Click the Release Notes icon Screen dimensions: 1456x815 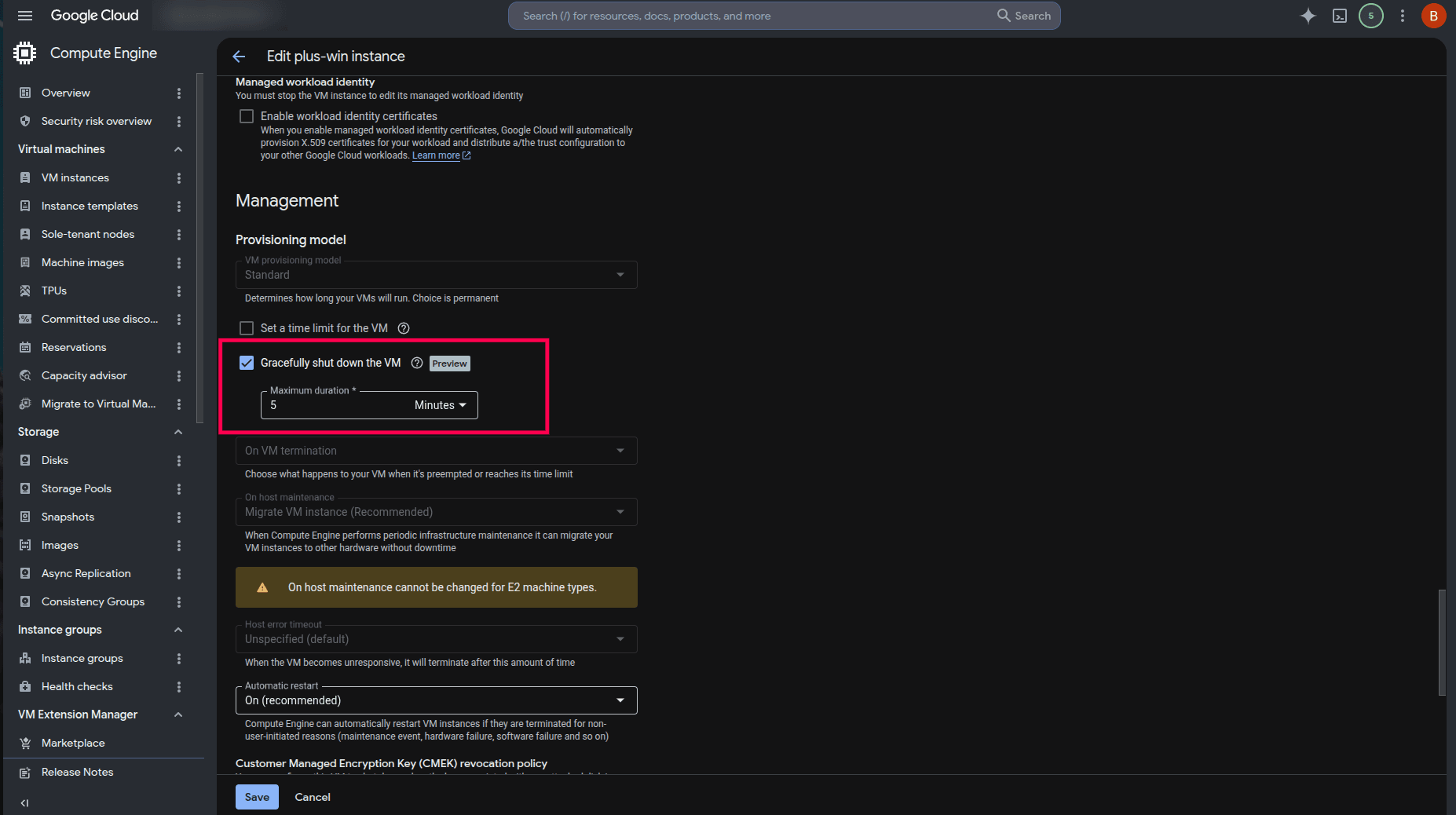(25, 772)
